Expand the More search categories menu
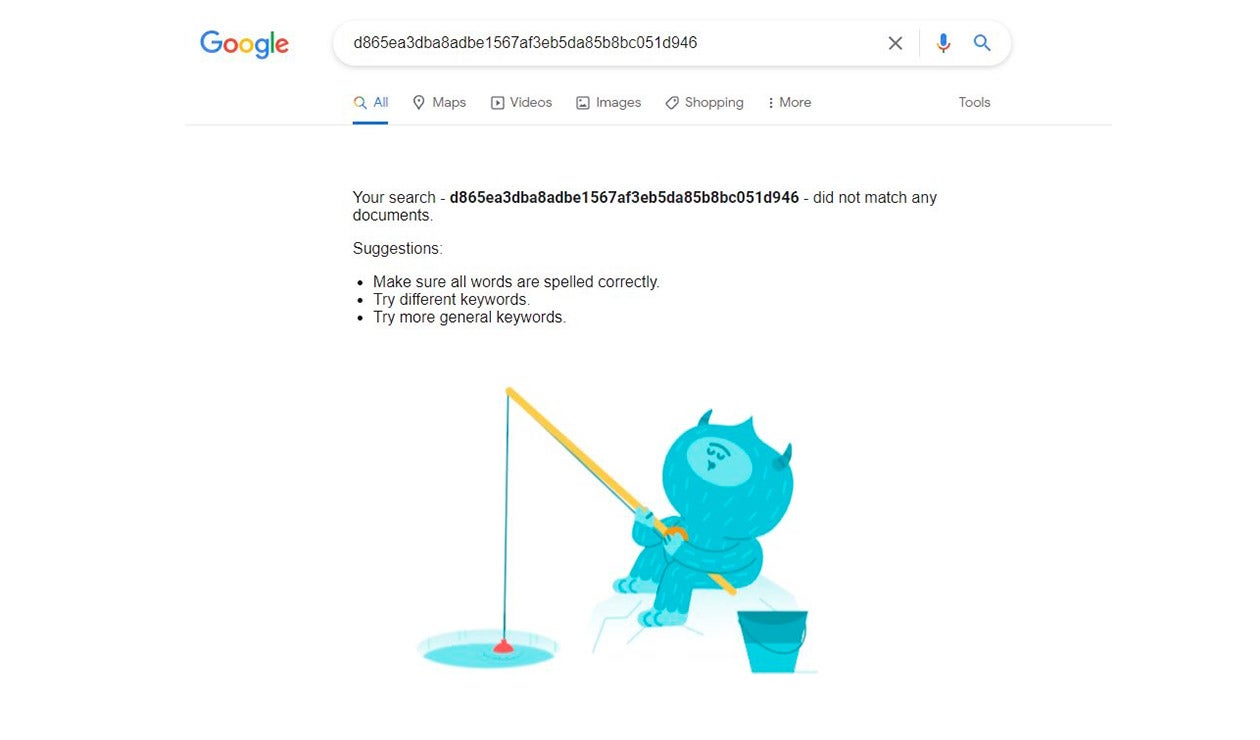The height and width of the screenshot is (740, 1260). (x=789, y=102)
